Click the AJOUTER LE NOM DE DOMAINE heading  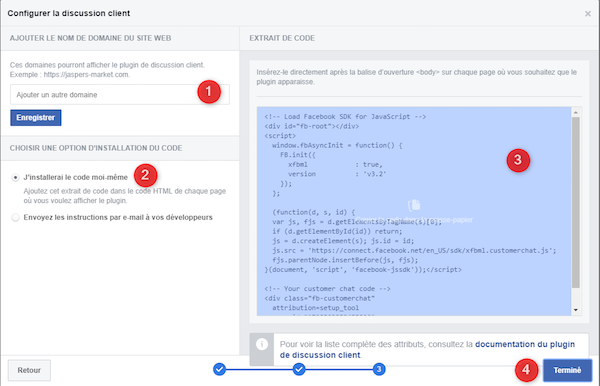[x=90, y=38]
